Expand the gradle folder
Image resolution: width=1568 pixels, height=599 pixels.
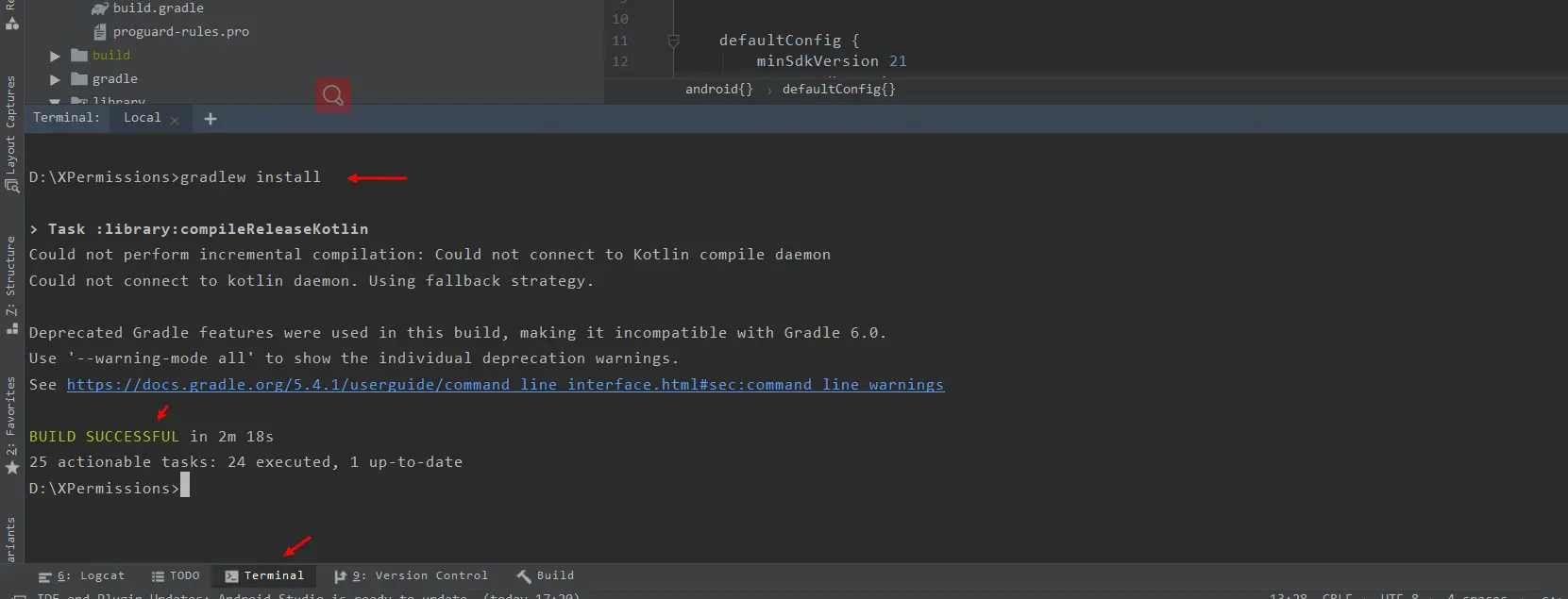[x=55, y=79]
